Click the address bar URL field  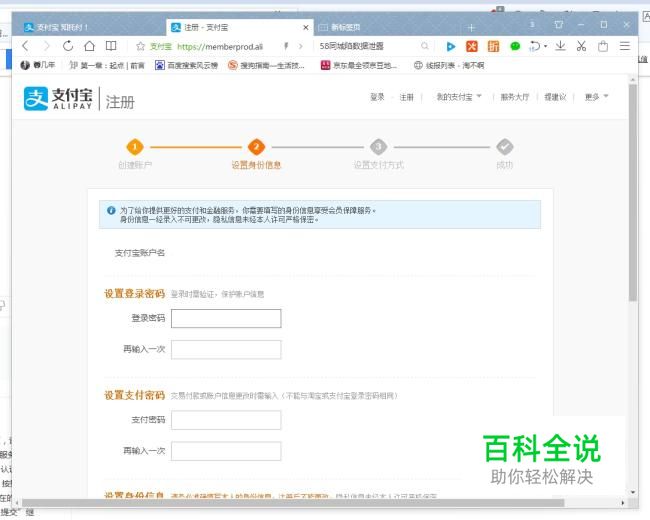pyautogui.click(x=221, y=46)
